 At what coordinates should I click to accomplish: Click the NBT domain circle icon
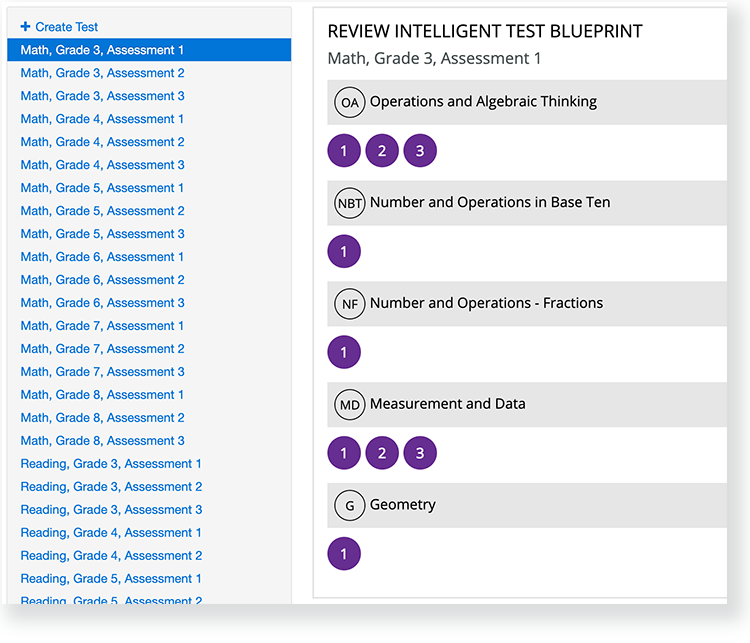350,203
